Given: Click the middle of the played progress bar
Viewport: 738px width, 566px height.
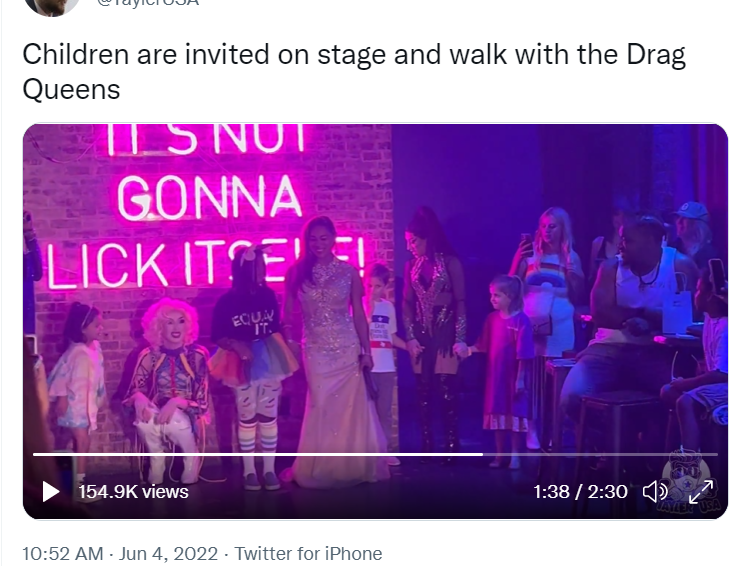Looking at the screenshot, I should 257,454.
